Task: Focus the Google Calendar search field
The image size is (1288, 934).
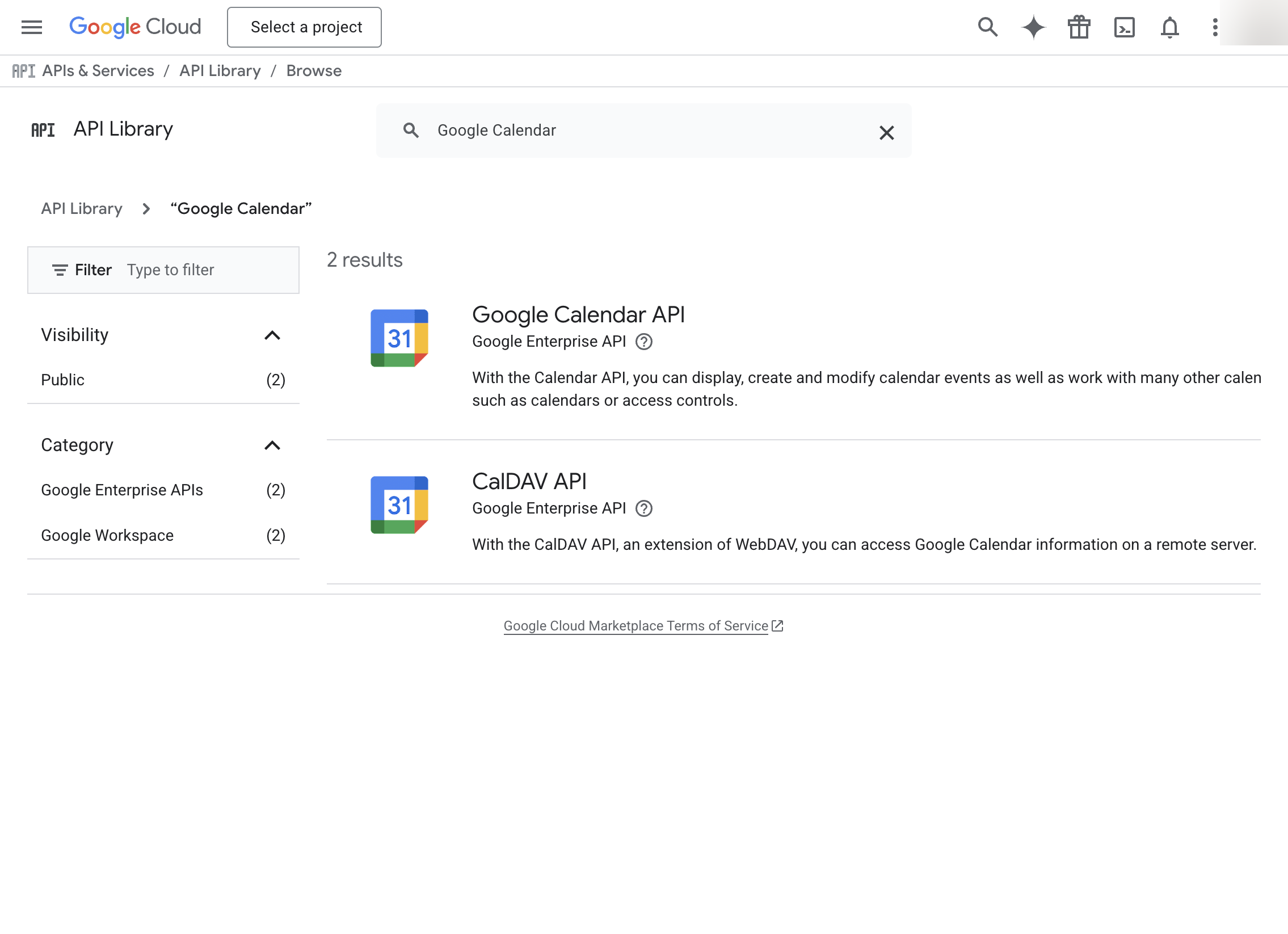Action: click(644, 131)
